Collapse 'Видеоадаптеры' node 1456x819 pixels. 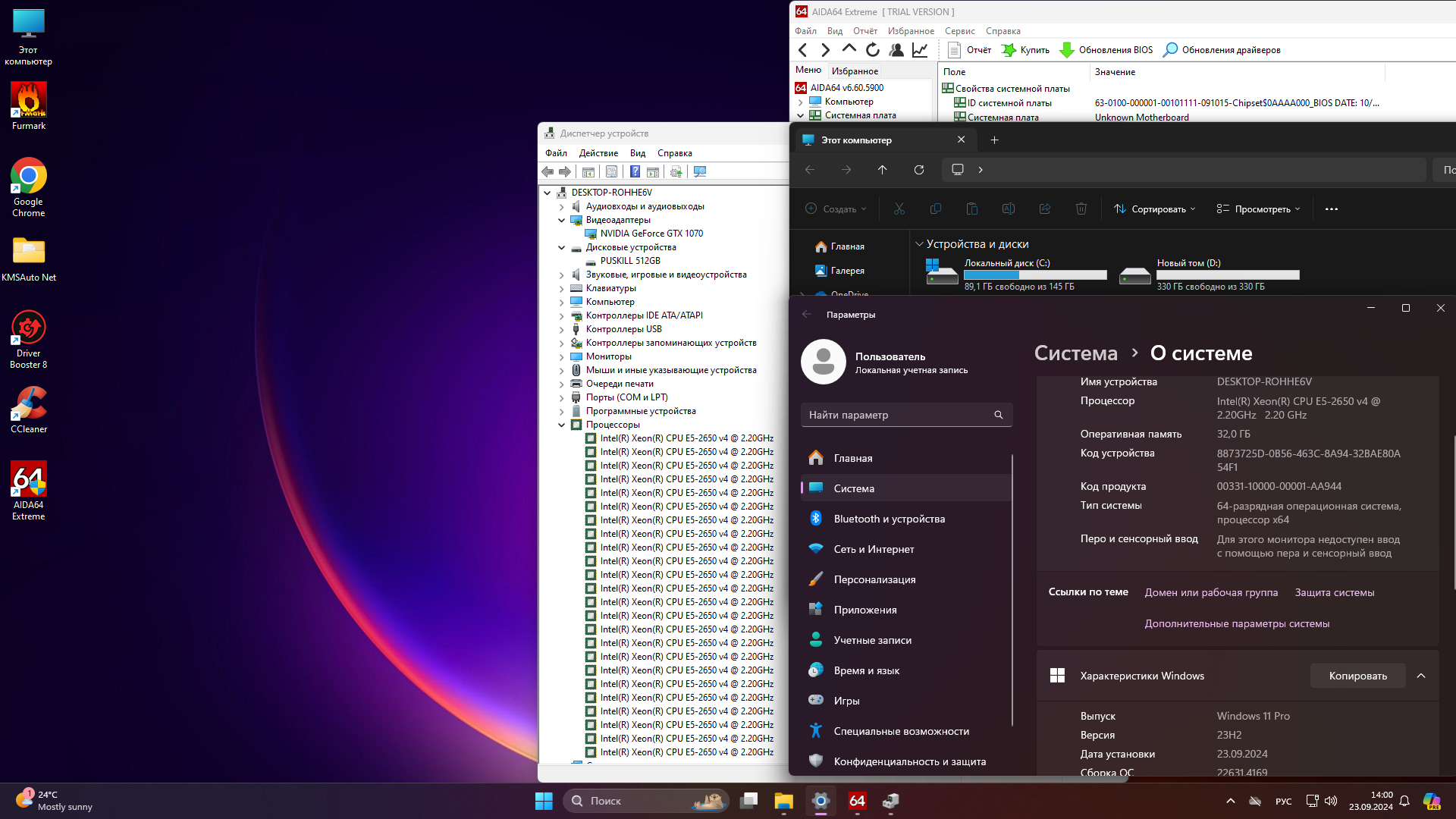click(x=562, y=220)
